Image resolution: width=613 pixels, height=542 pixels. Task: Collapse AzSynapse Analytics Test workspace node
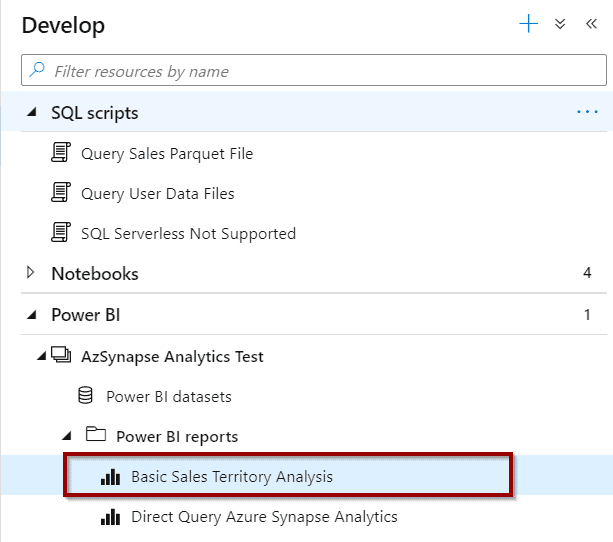pyautogui.click(x=41, y=356)
